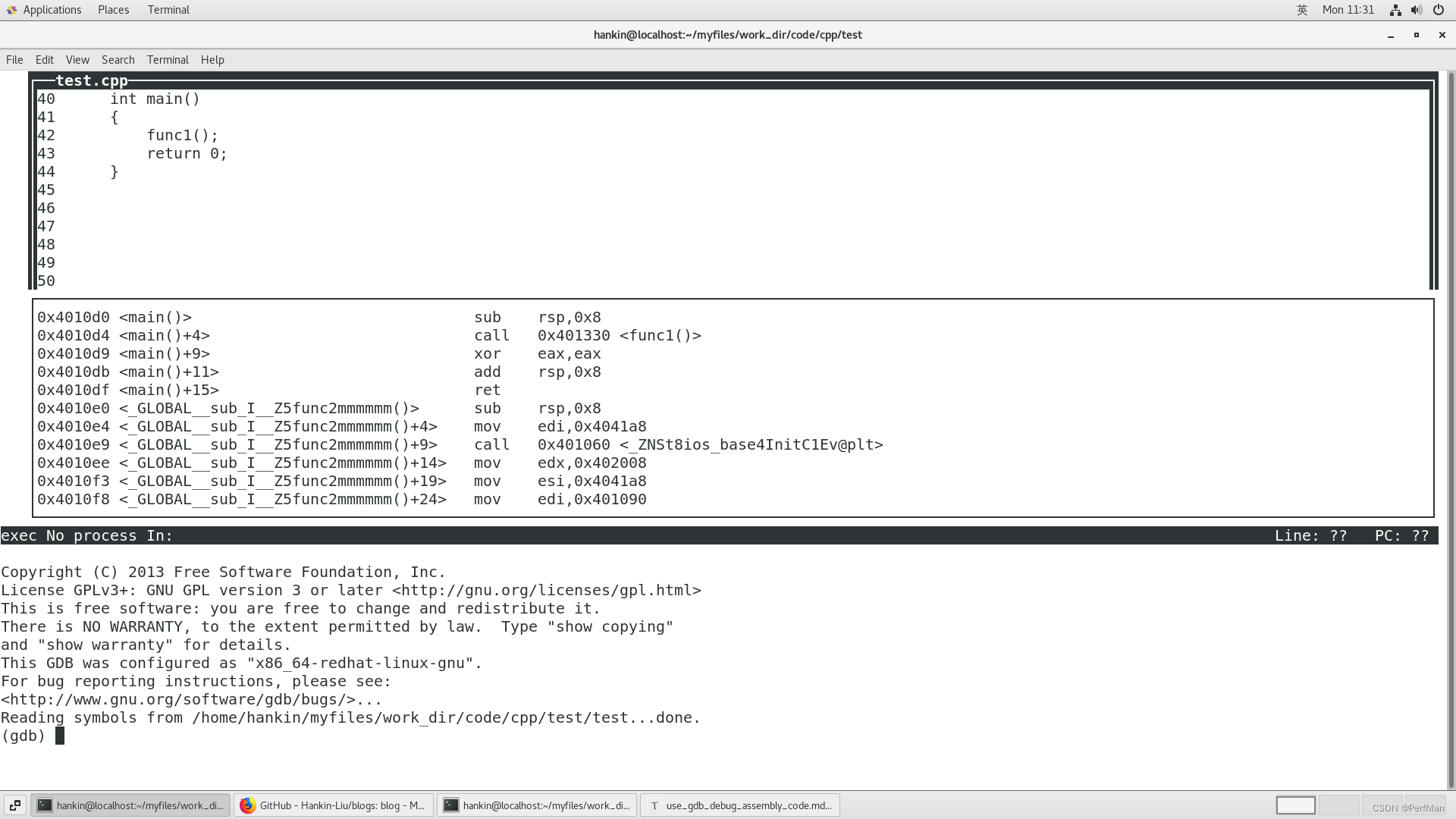The width and height of the screenshot is (1456, 819).
Task: Click the volume speaker icon
Action: [1416, 10]
